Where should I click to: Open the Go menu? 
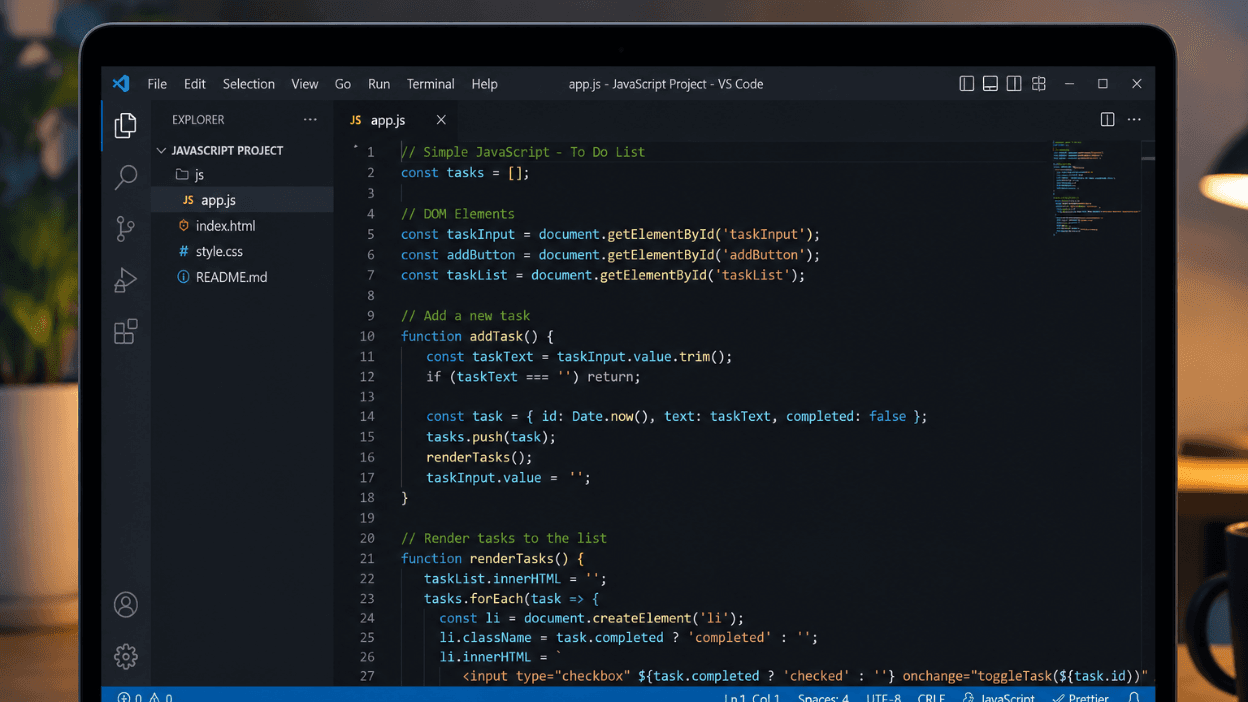[343, 84]
